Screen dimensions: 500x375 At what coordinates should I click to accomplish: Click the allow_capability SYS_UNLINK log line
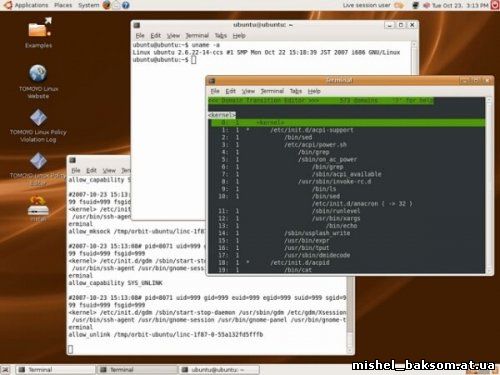(115, 283)
